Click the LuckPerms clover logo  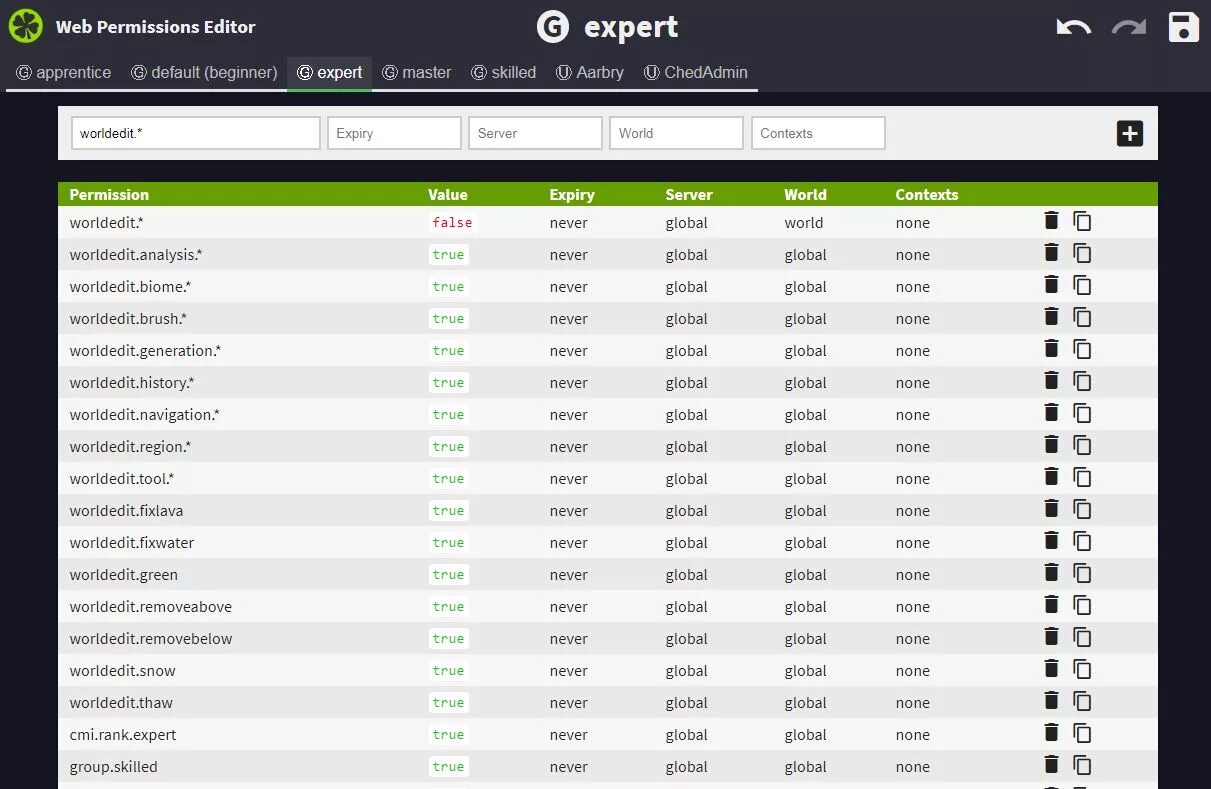click(26, 27)
